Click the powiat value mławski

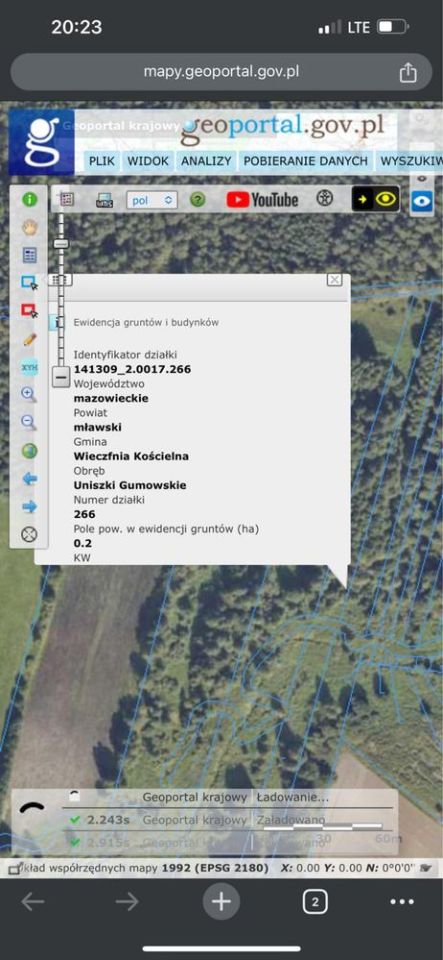(97, 427)
